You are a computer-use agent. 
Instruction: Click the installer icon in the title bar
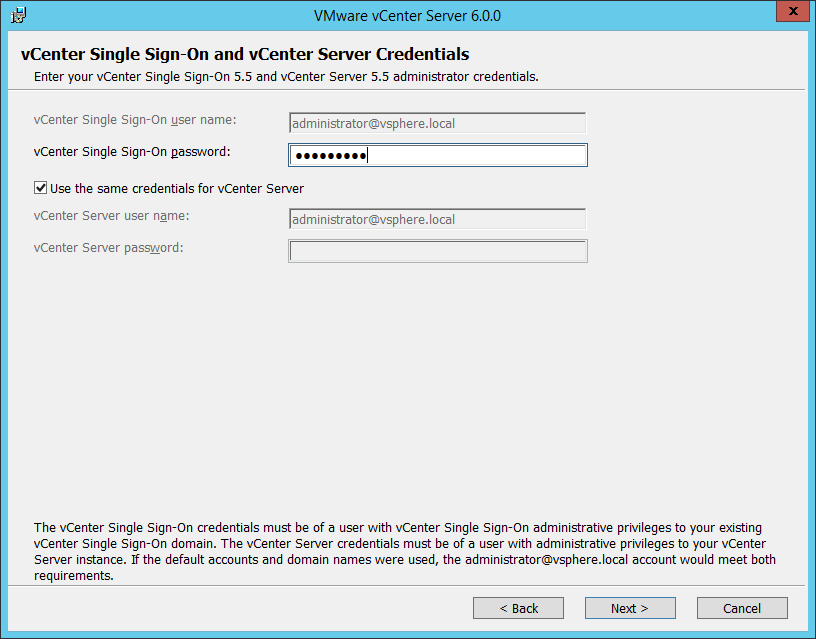pos(18,16)
